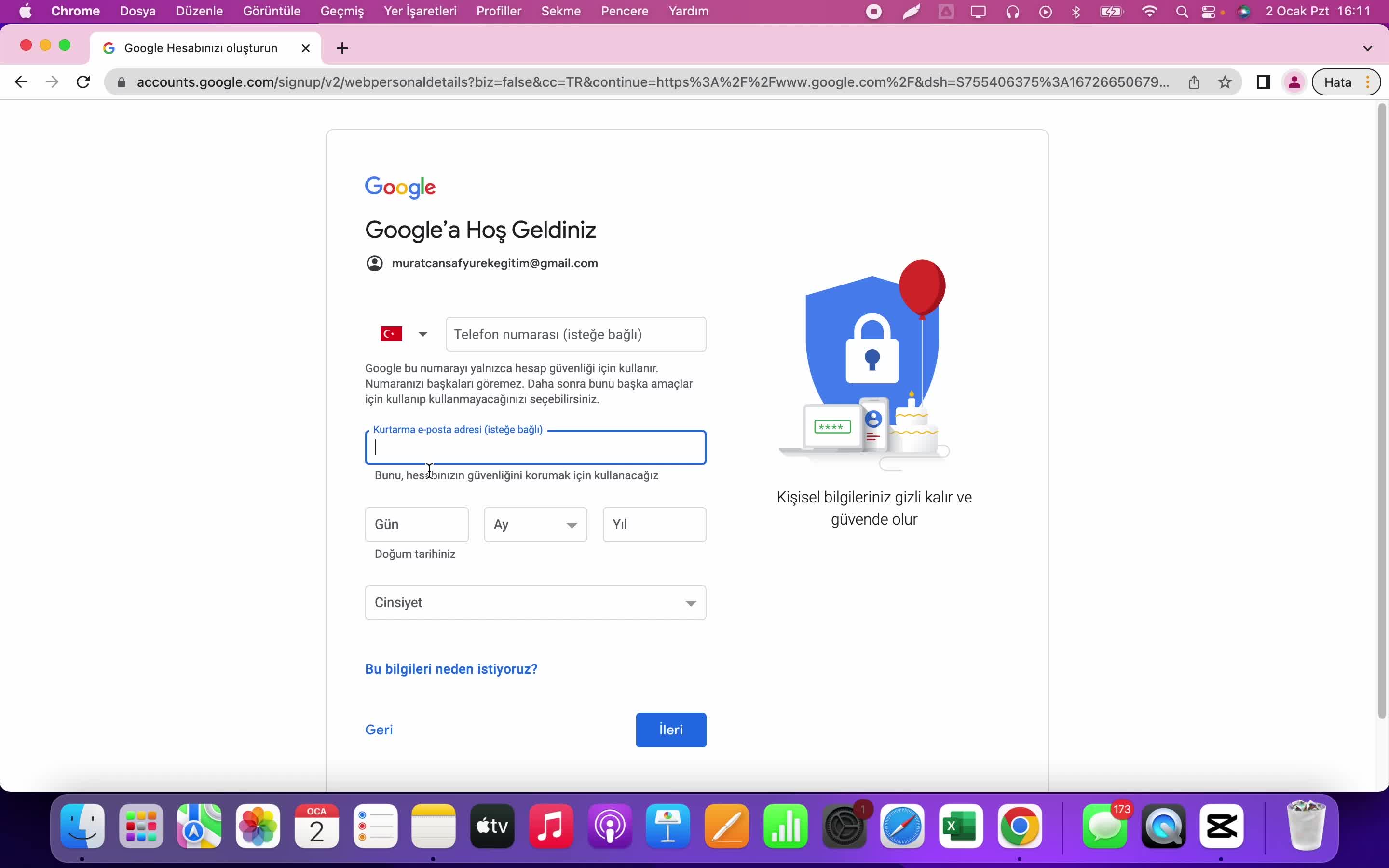Go back with the browser back arrow
This screenshot has width=1389, height=868.
21,82
